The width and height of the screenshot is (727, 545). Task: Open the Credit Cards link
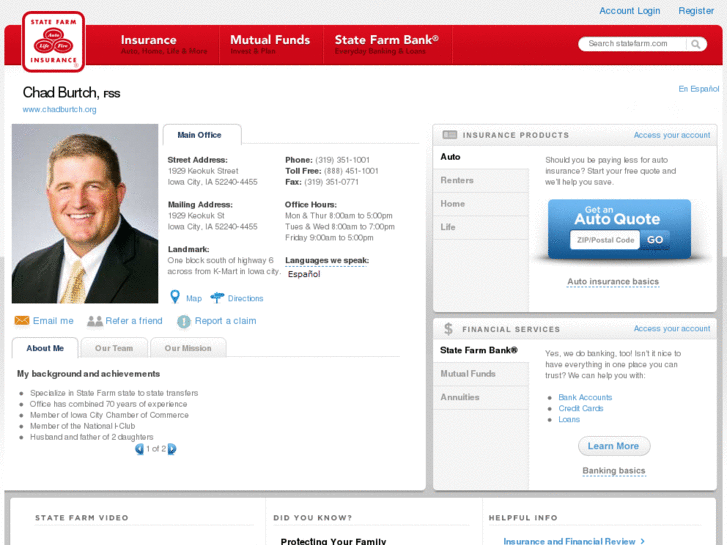tap(581, 409)
